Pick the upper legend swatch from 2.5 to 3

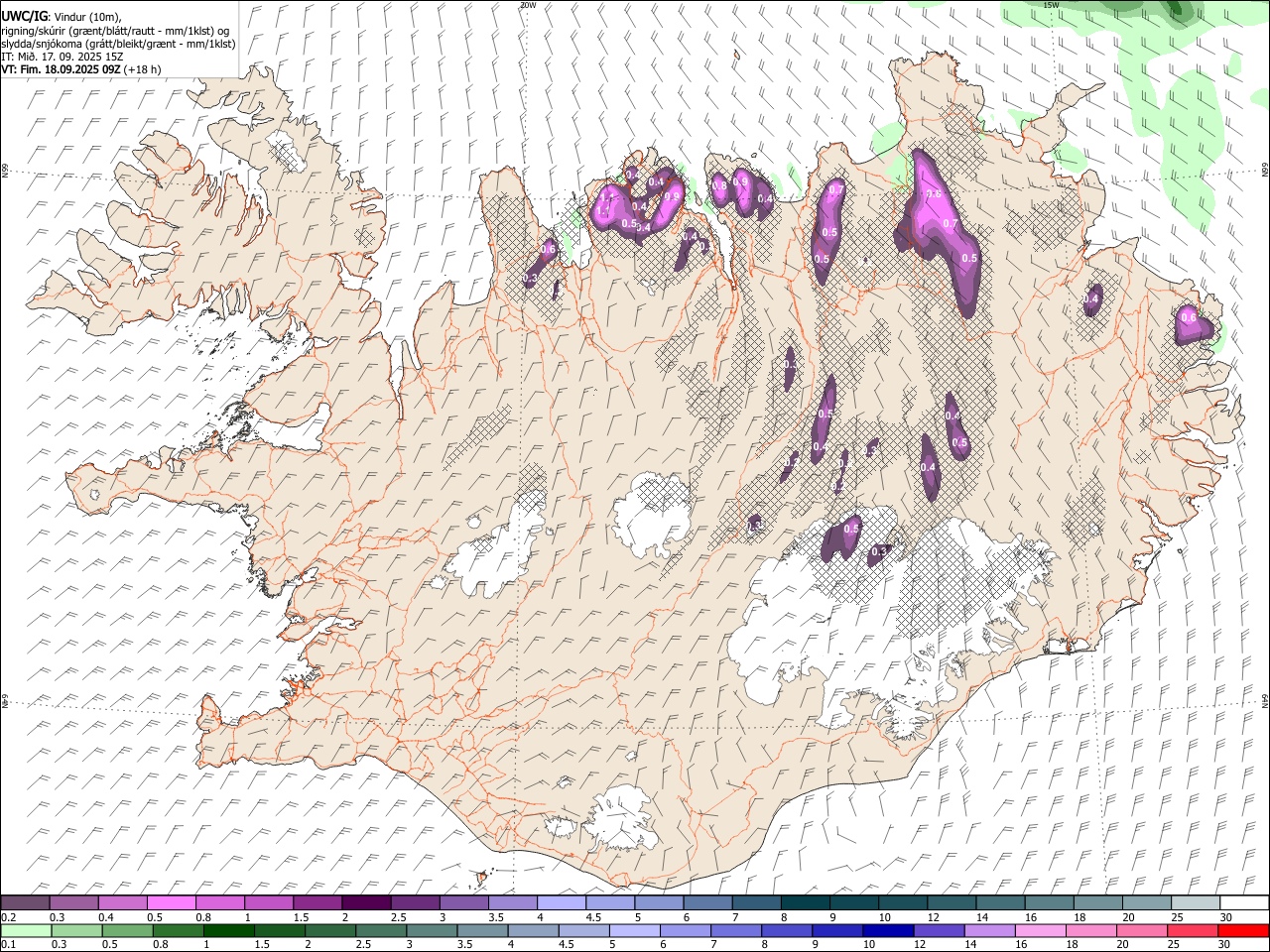(415, 903)
